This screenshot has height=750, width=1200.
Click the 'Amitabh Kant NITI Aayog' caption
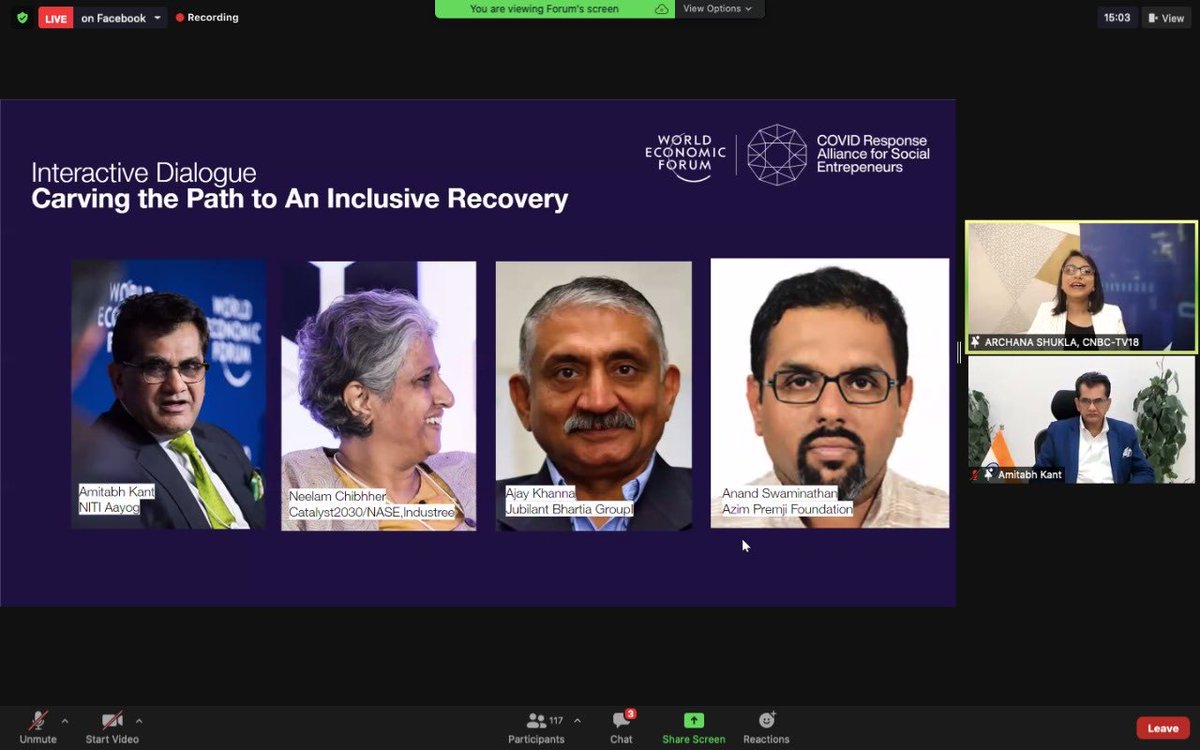tap(118, 500)
